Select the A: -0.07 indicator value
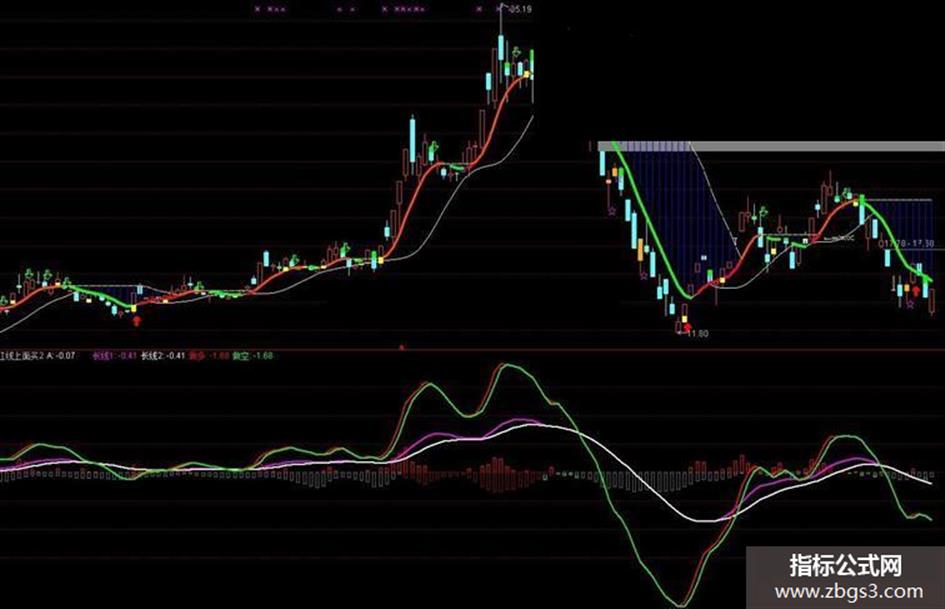 (x=60, y=356)
